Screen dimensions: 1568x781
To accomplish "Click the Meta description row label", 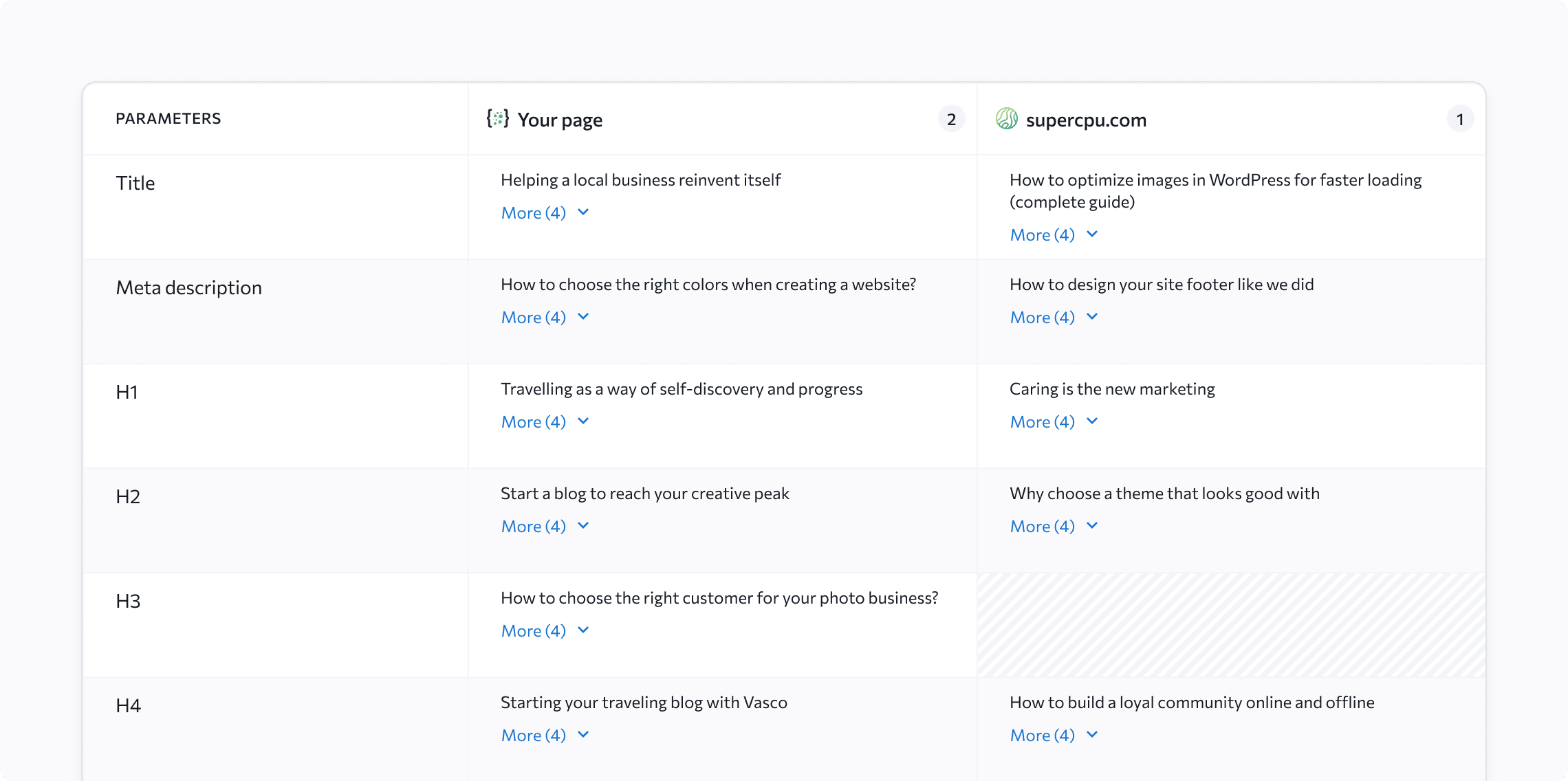I will [x=189, y=287].
